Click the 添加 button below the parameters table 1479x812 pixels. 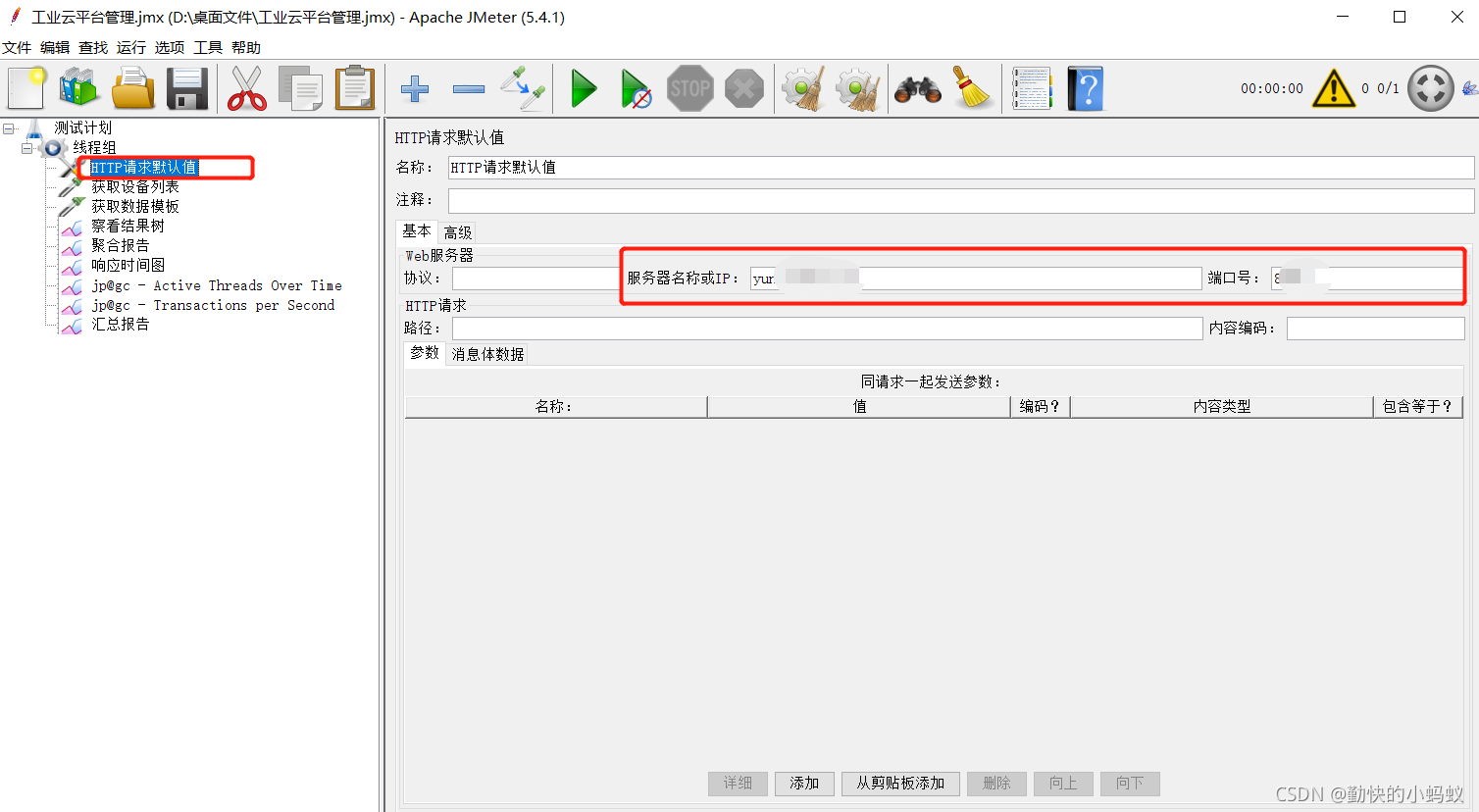point(804,784)
